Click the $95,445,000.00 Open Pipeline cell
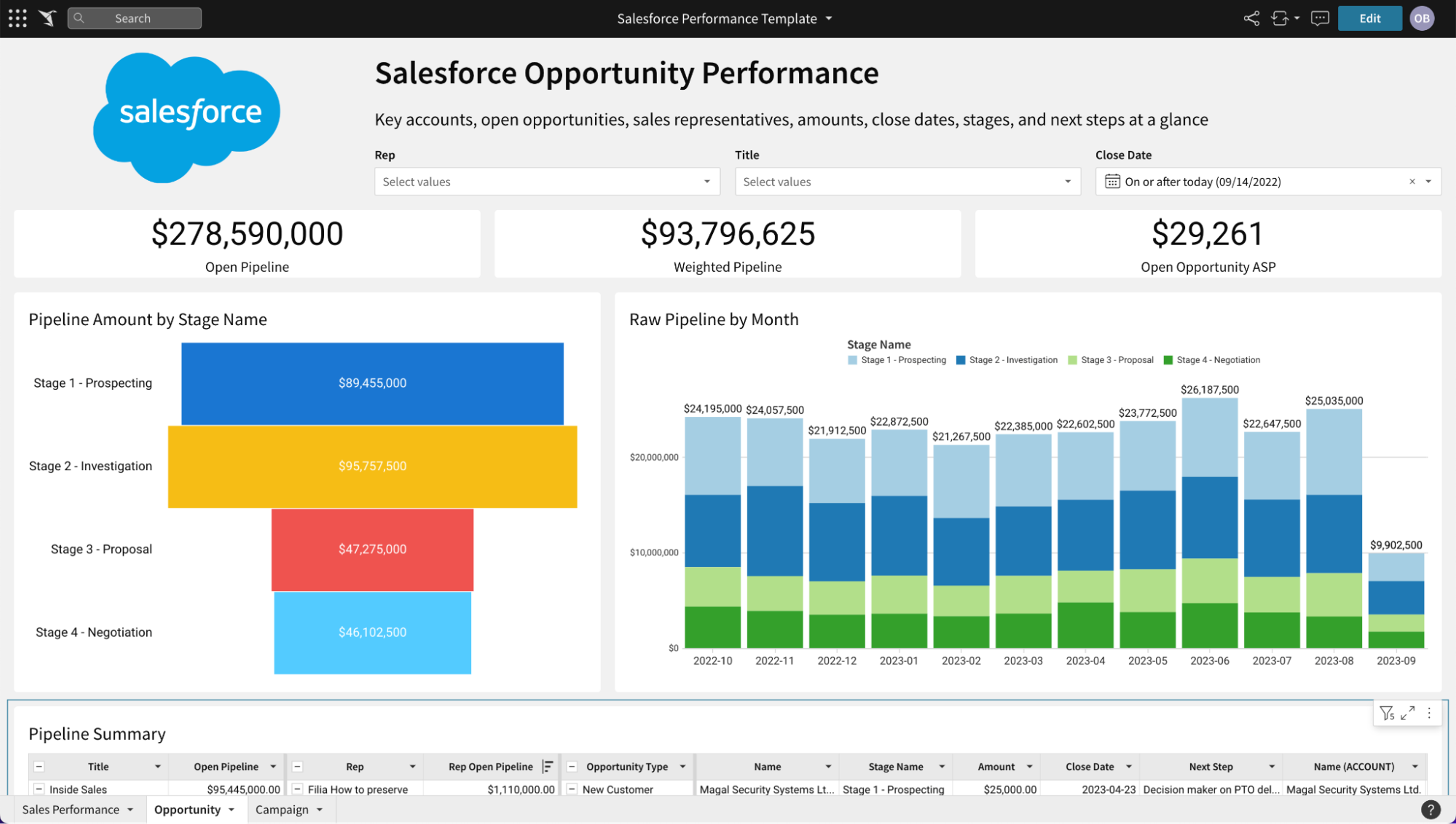Viewport: 1456px width, 824px height. click(227, 789)
